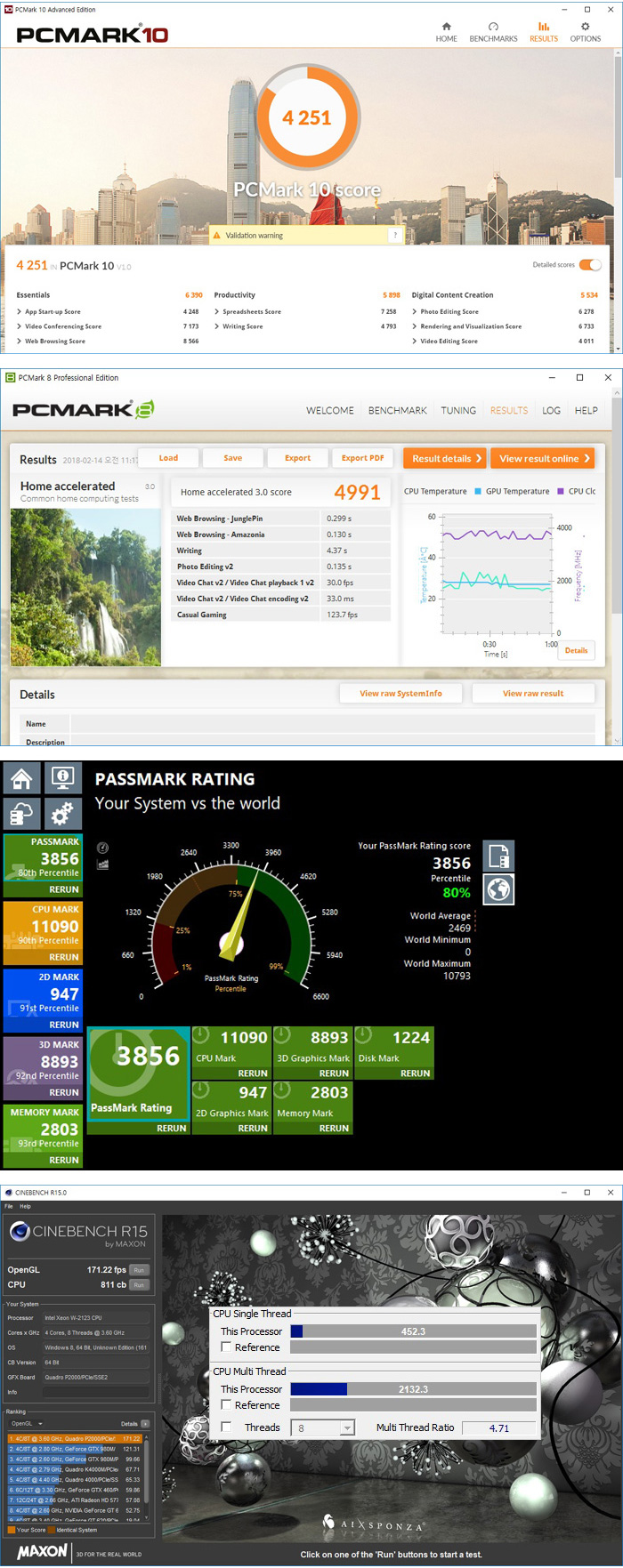Click power icon on Disk Mark tile

364,1035
